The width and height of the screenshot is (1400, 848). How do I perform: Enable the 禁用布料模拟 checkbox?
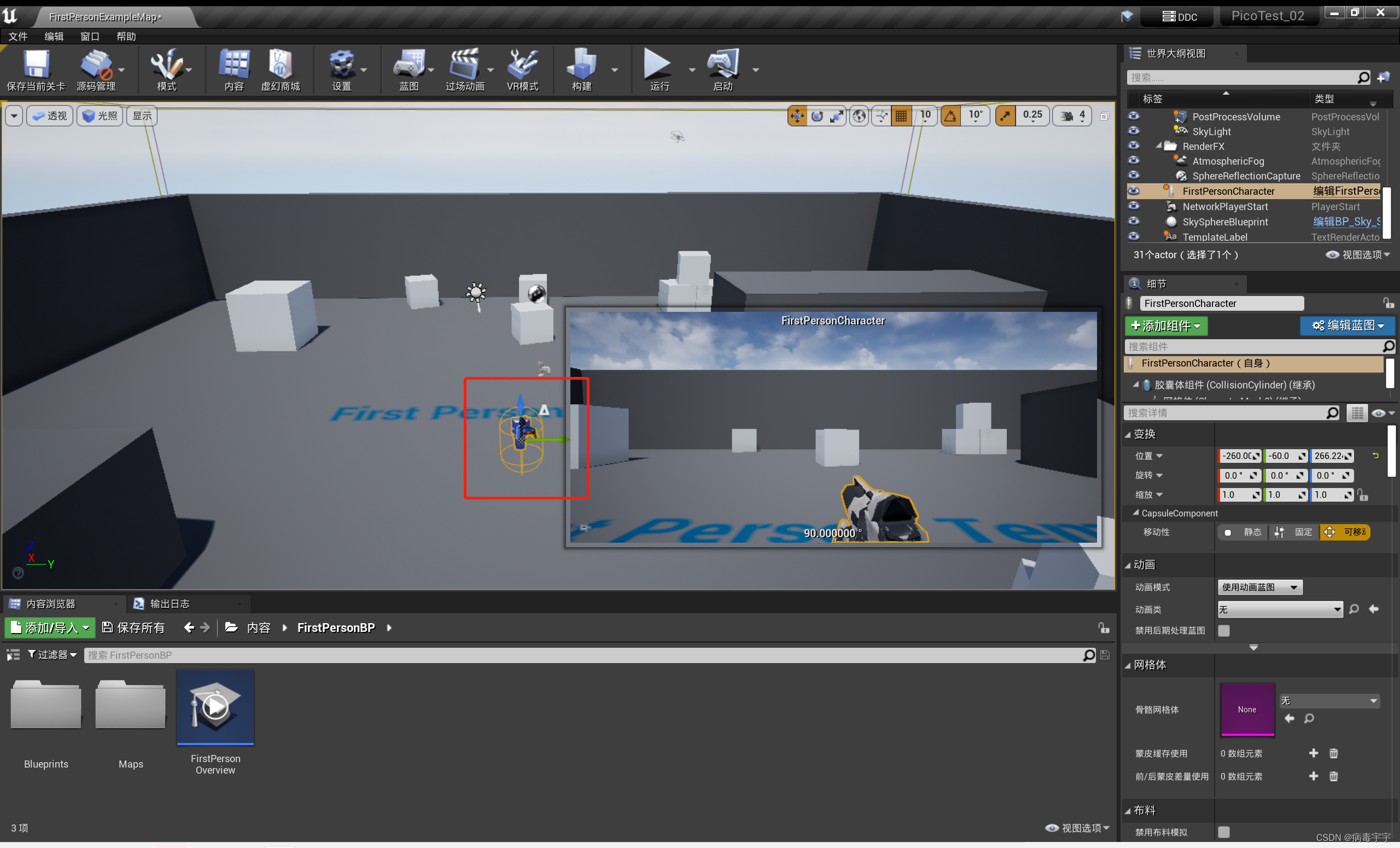[1225, 832]
